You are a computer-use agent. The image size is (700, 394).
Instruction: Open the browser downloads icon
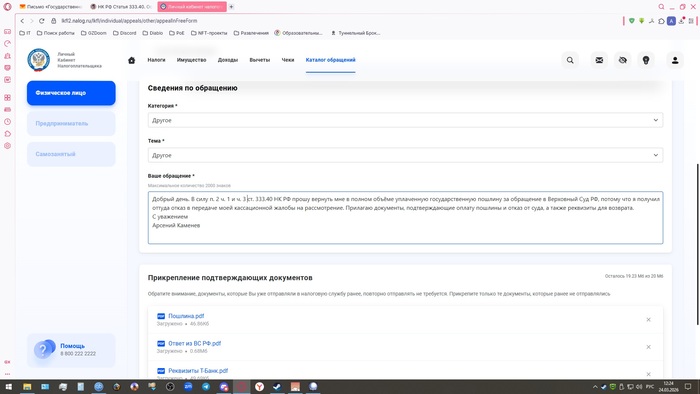[x=682, y=21]
